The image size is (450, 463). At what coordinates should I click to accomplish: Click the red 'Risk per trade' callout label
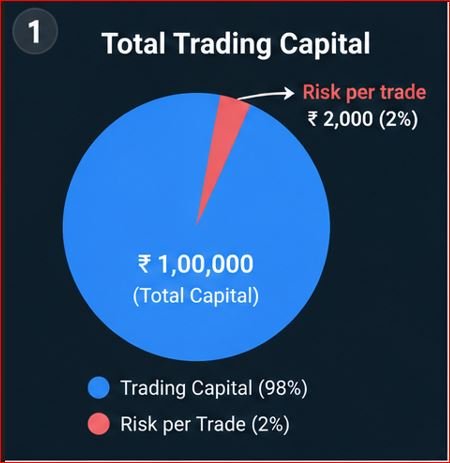pos(364,92)
